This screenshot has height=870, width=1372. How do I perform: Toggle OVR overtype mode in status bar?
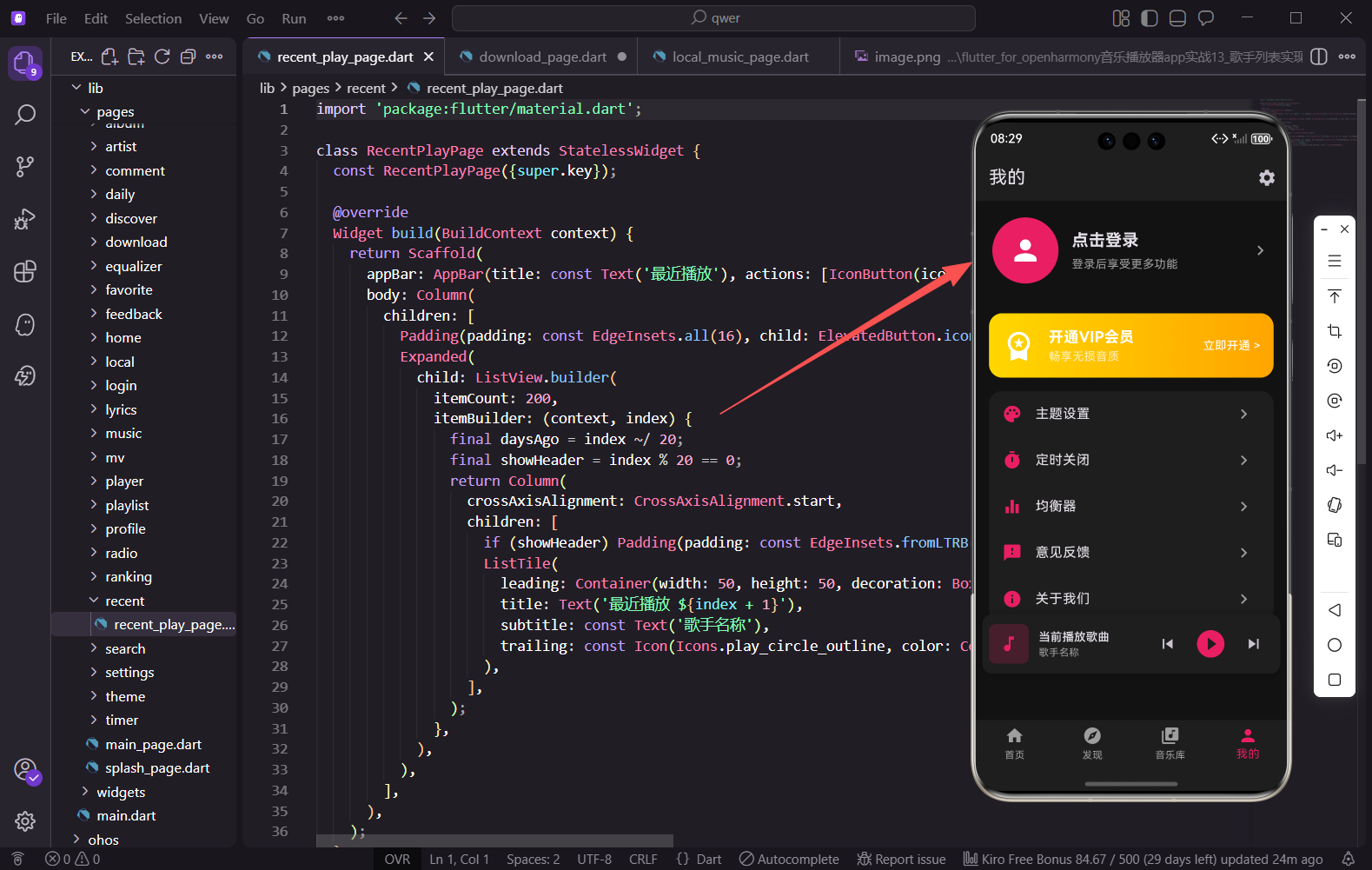[397, 859]
